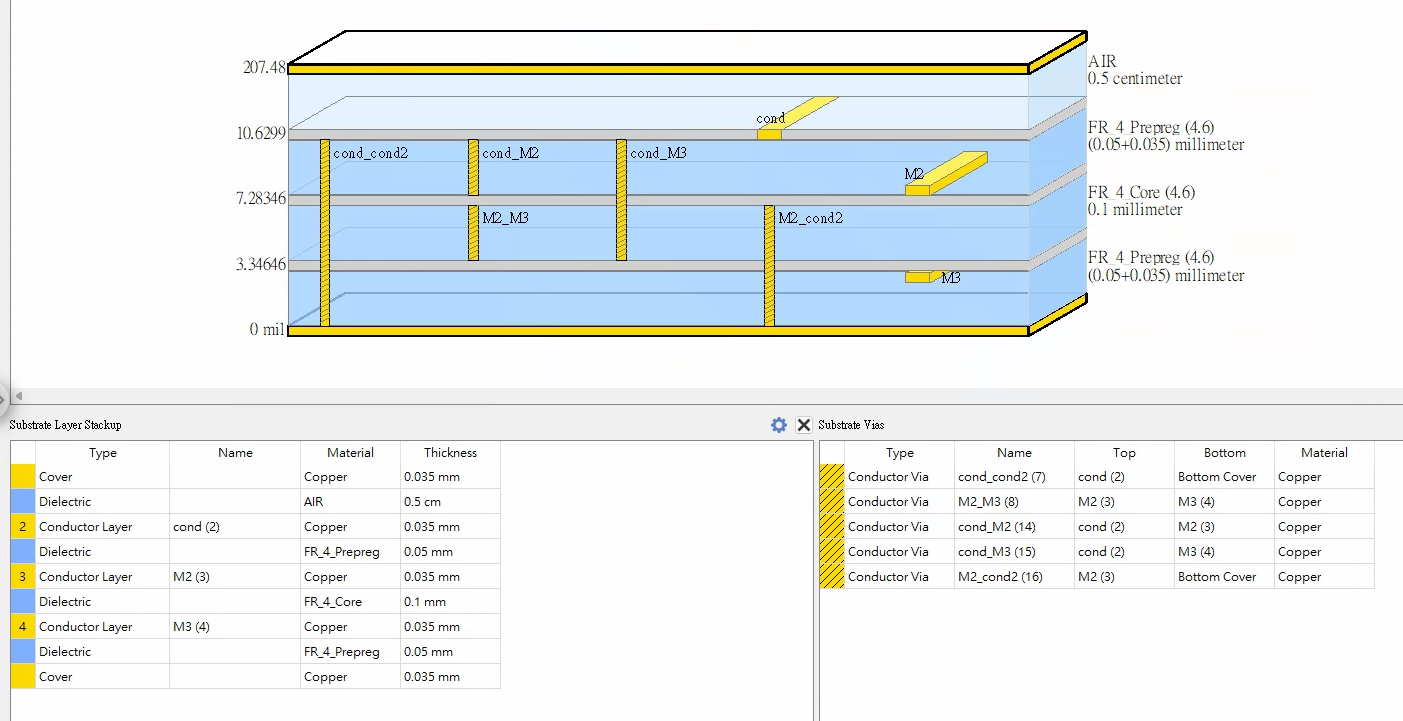Viewport: 1403px width, 721px height.
Task: Select the cond_cond2 via in the 3D view
Action: (325, 233)
